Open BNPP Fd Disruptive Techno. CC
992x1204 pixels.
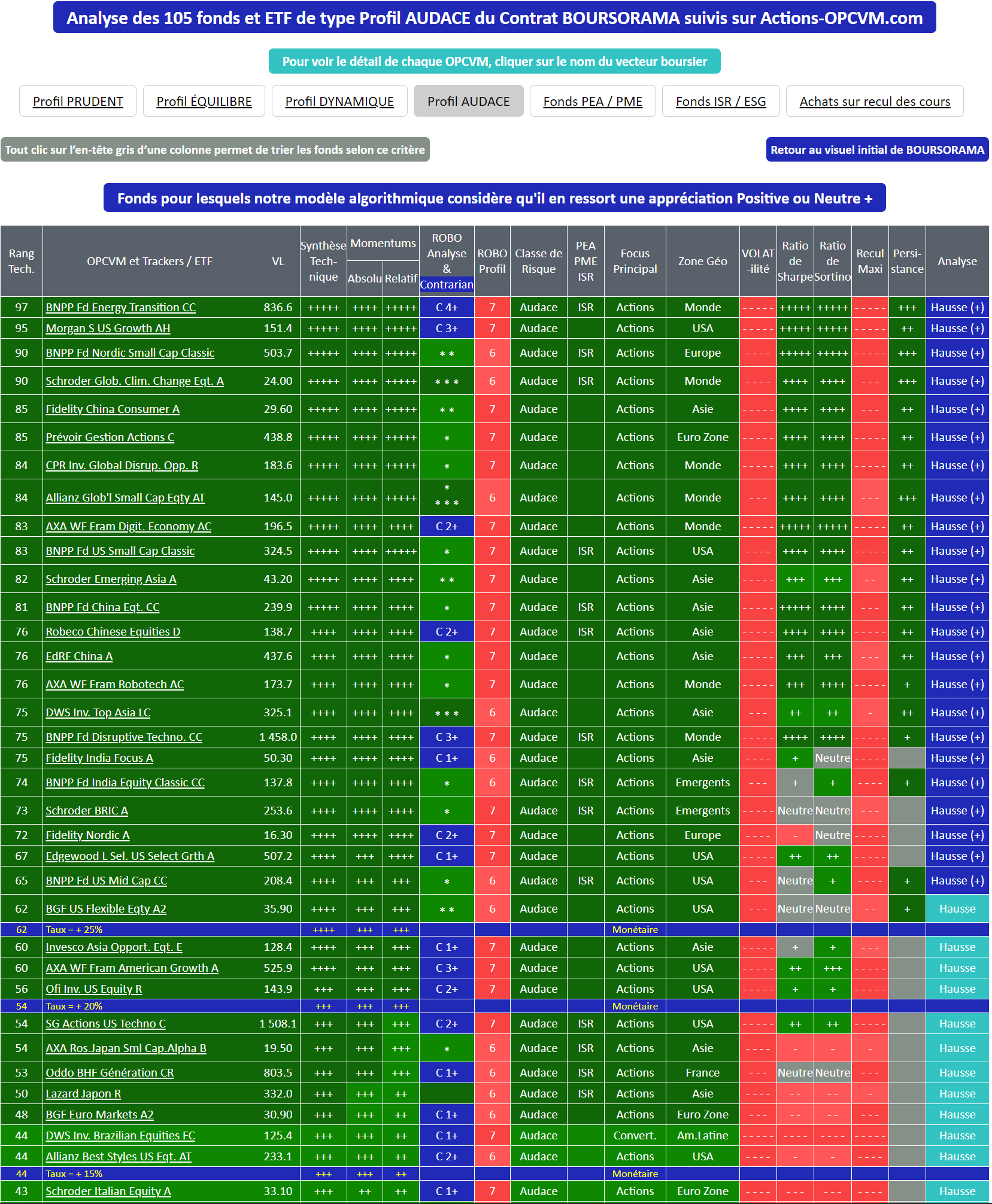(x=125, y=737)
